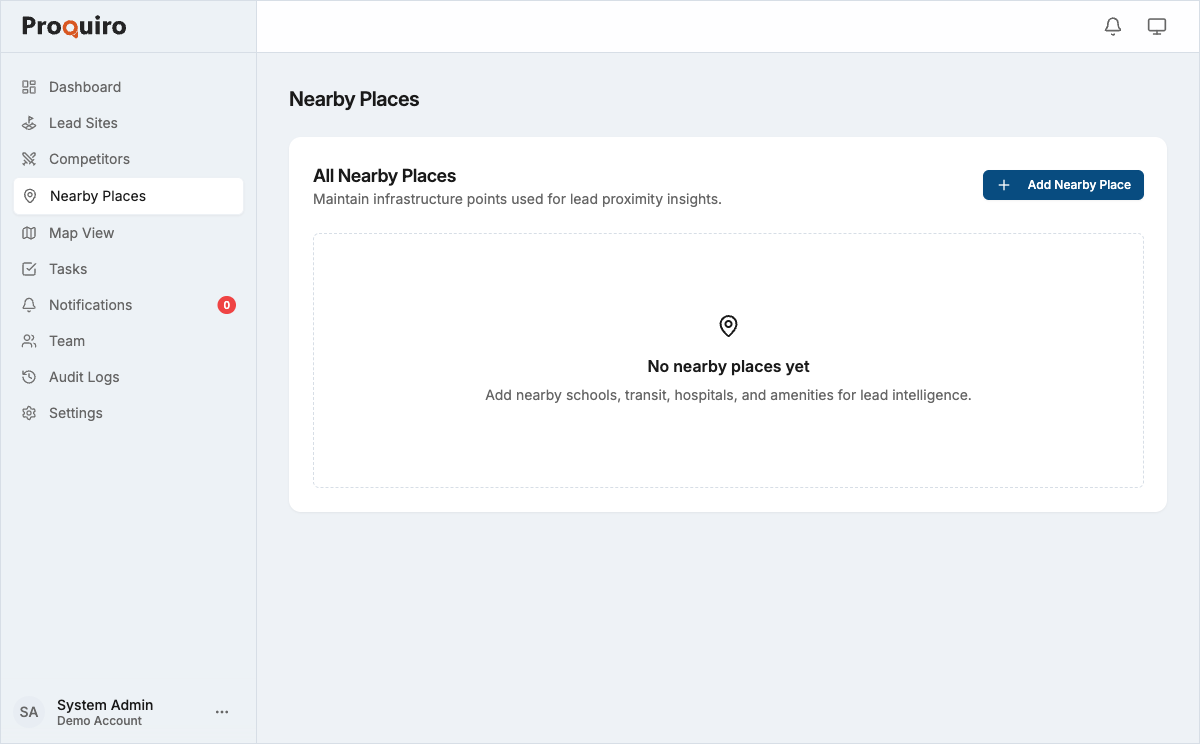1200x744 pixels.
Task: Select the Nearby Places pin icon
Action: (29, 196)
